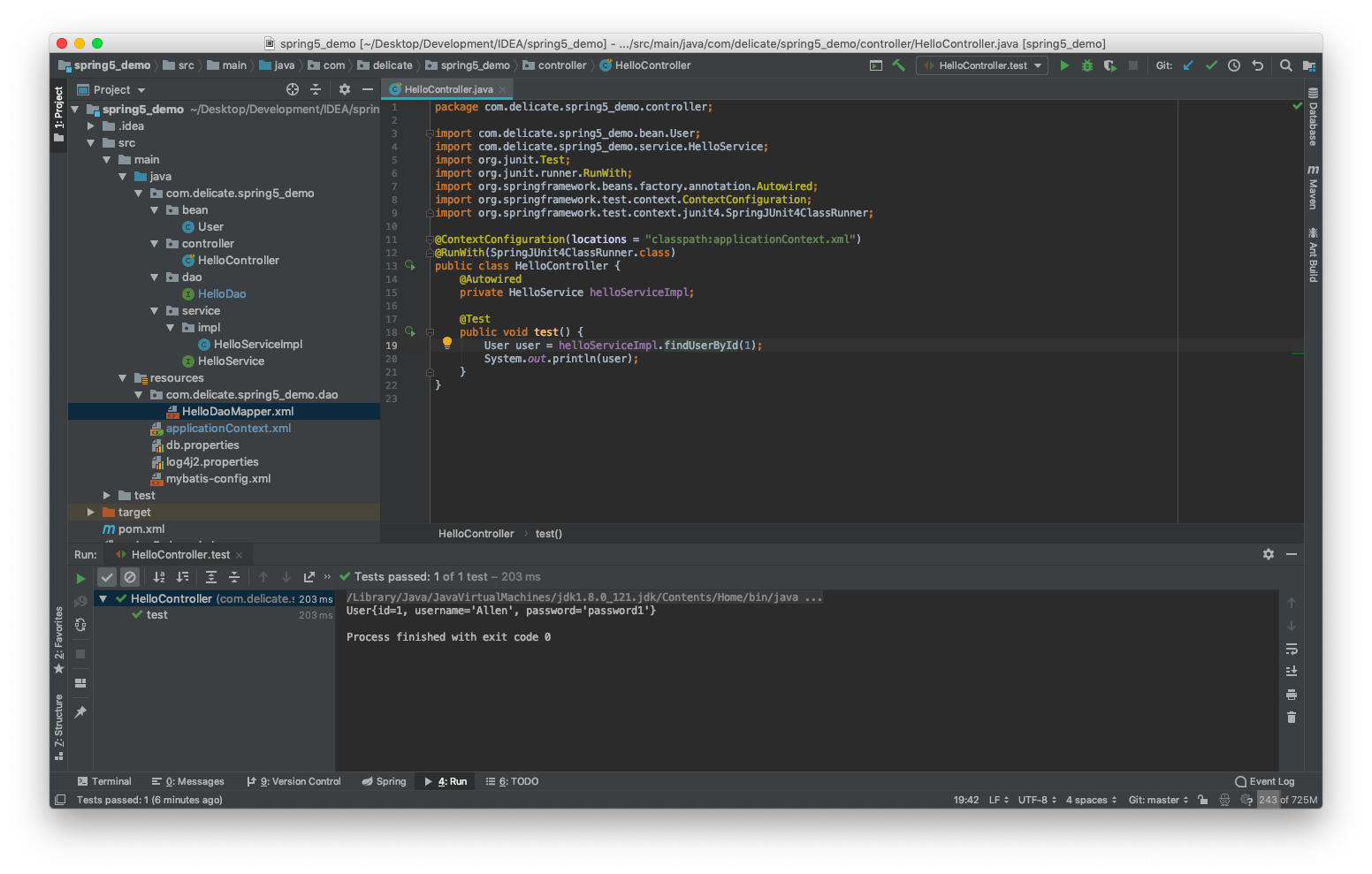Expand all test results in Run panel
This screenshot has height=874, width=1372.
(x=211, y=577)
